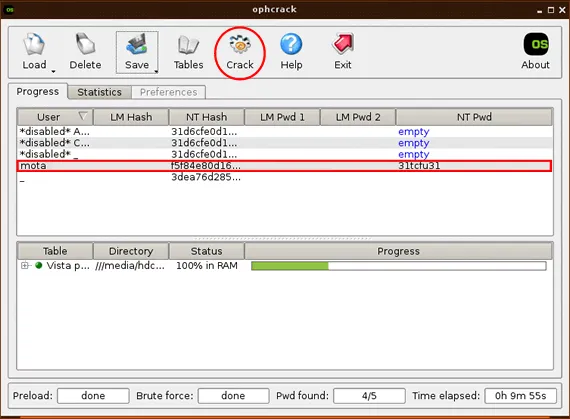This screenshot has height=419, width=570.
Task: Open the About OS icon
Action: [536, 44]
